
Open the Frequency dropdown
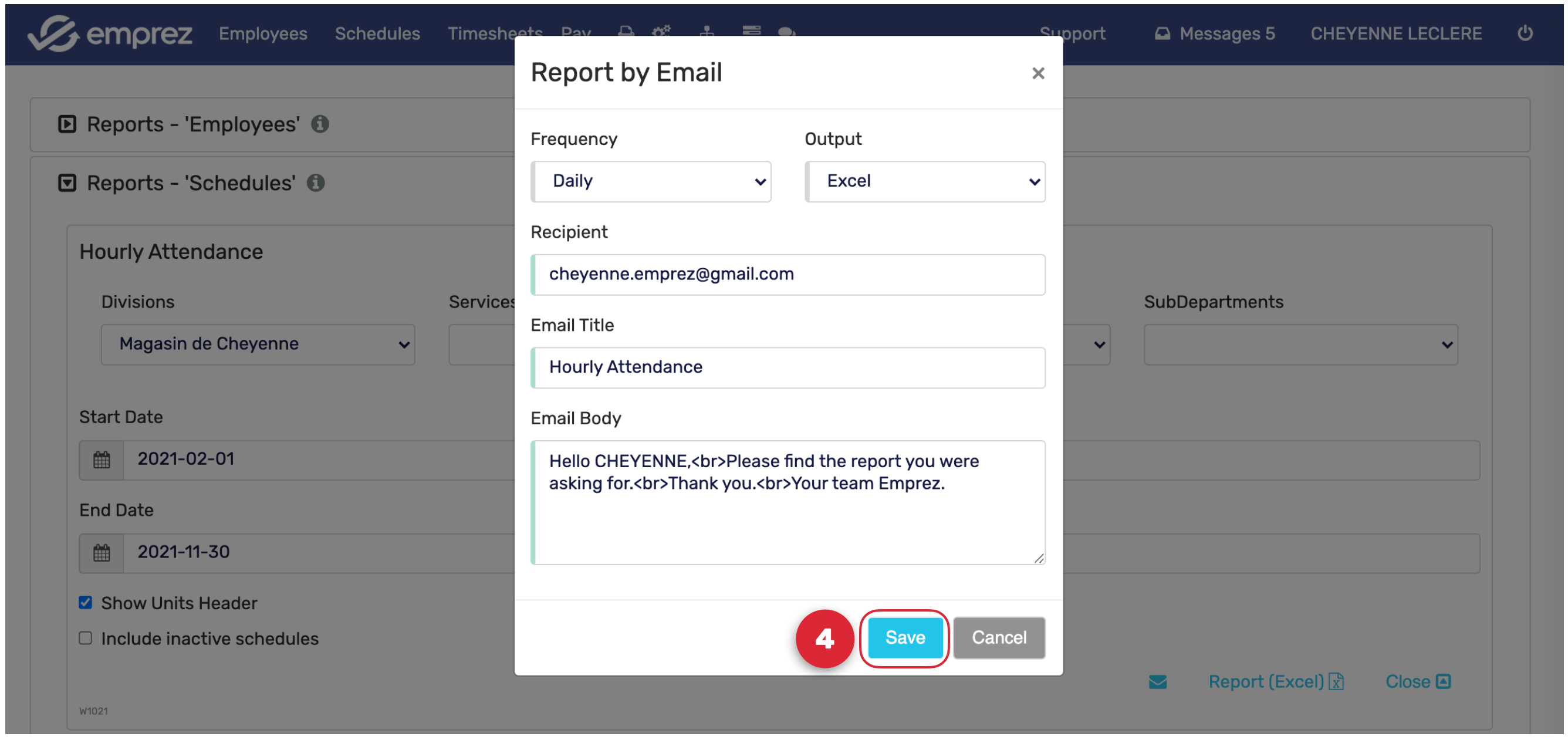pyautogui.click(x=651, y=181)
